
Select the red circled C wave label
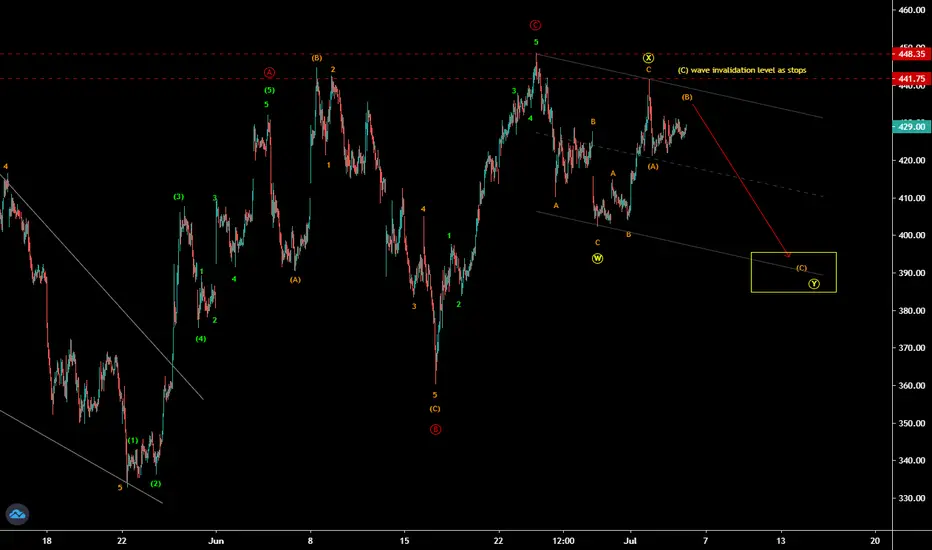(535, 25)
